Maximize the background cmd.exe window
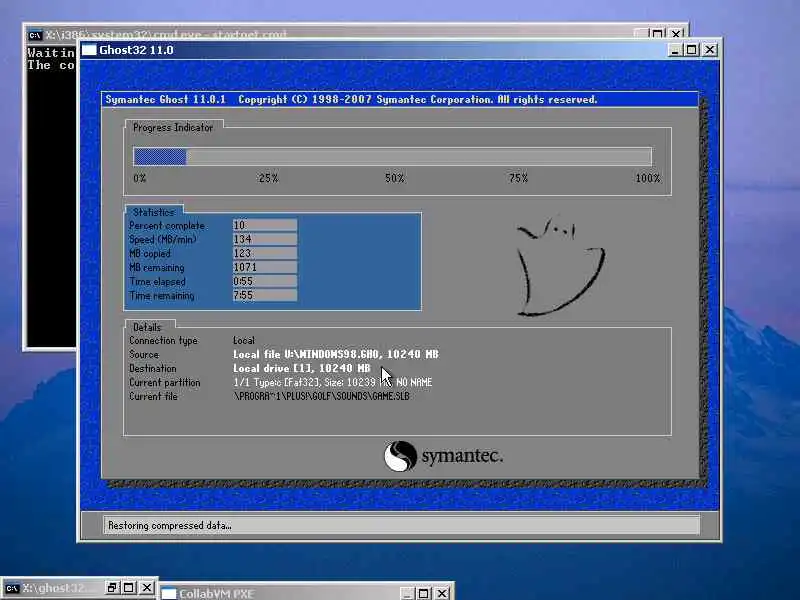Image resolution: width=800 pixels, height=600 pixels. click(658, 34)
